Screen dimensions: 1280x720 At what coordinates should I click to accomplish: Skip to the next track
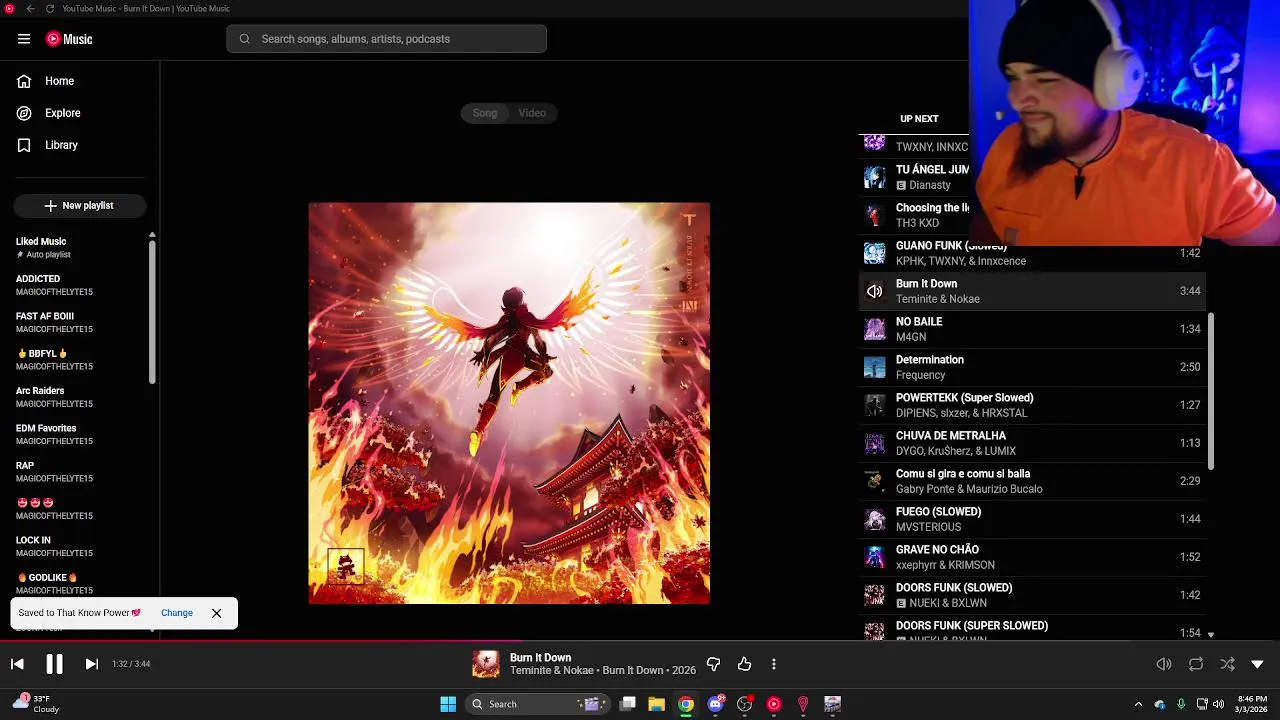click(x=91, y=664)
